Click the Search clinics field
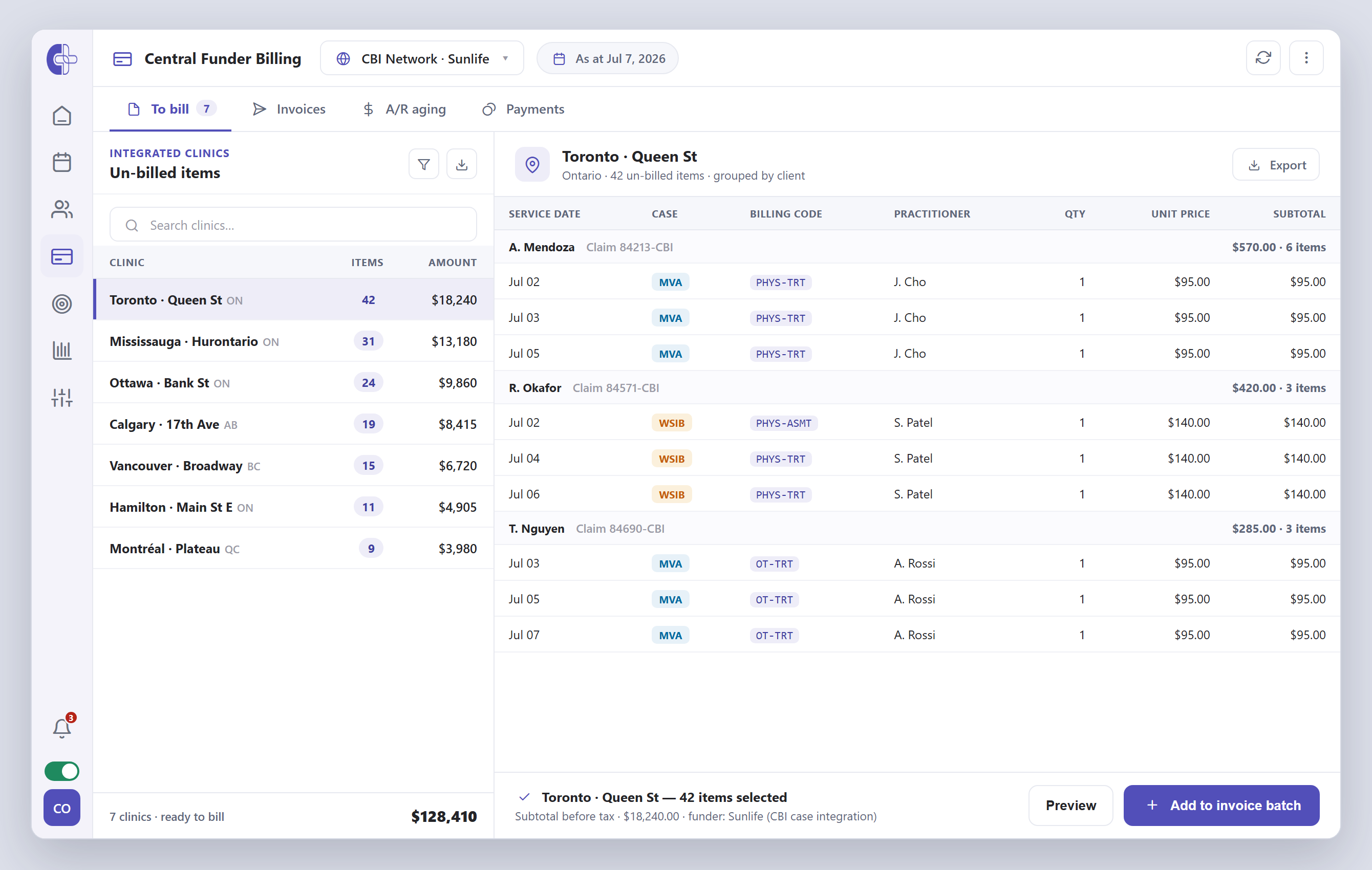1372x870 pixels. pyautogui.click(x=293, y=225)
